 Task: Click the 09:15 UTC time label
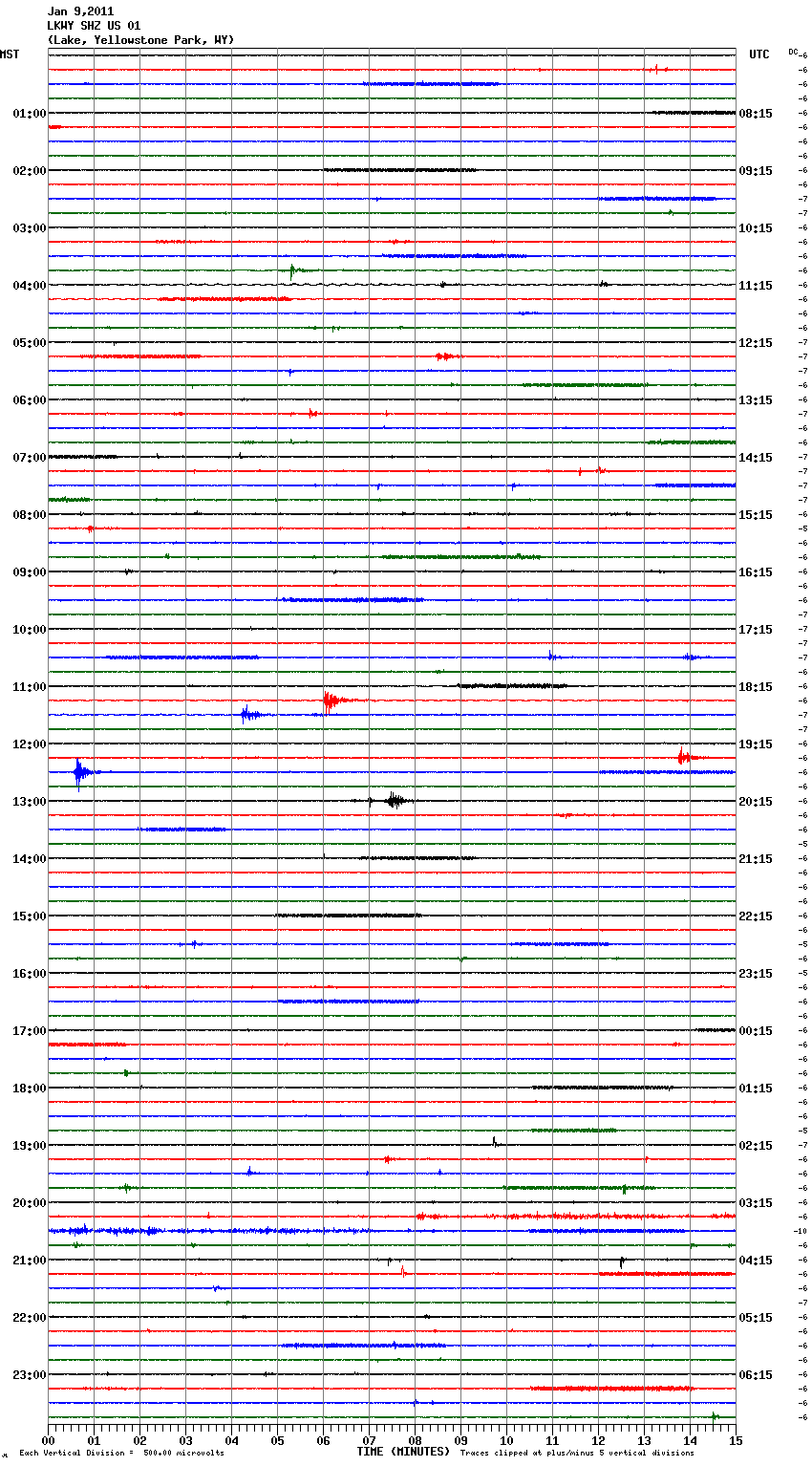pyautogui.click(x=756, y=171)
